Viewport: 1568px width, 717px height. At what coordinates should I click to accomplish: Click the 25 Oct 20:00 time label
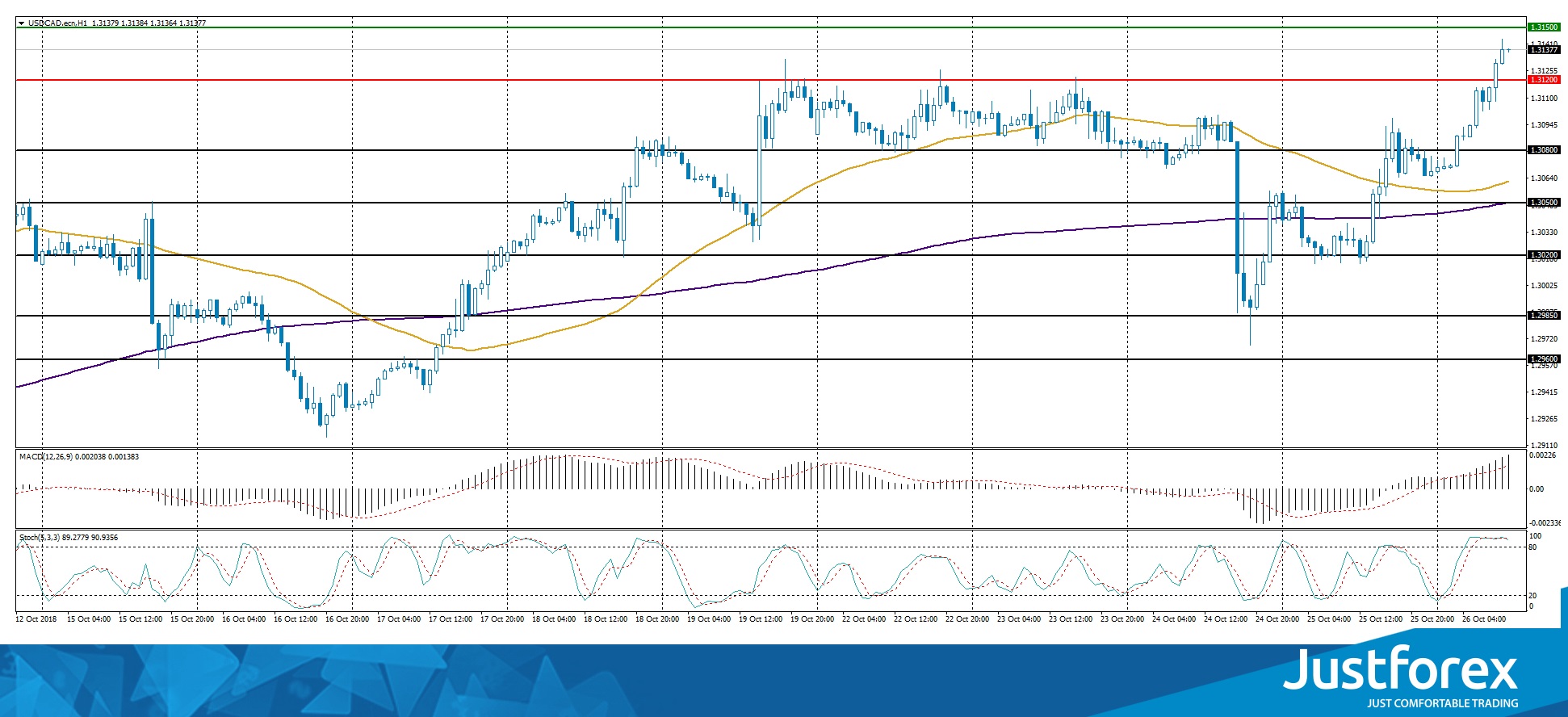[1432, 619]
